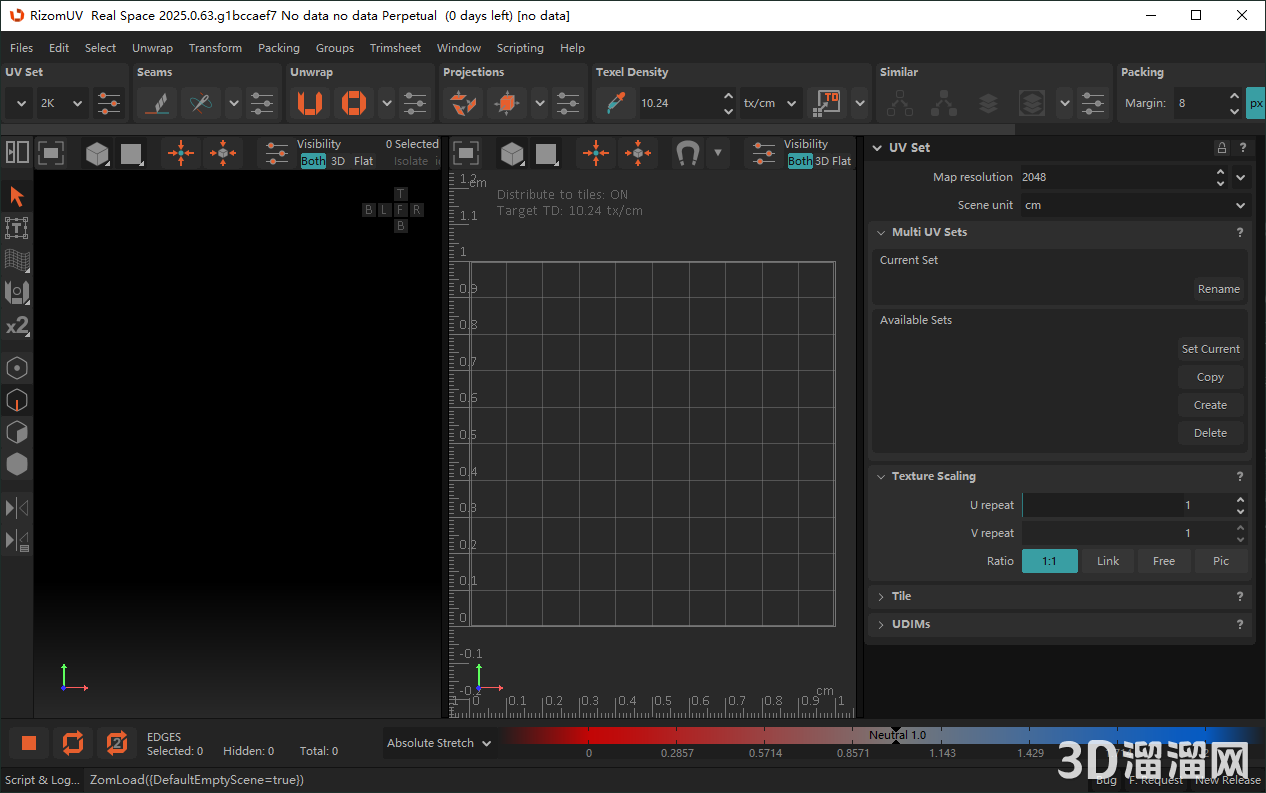Viewport: 1266px width, 793px height.
Task: Toggle Both visibility in 3D viewport
Action: click(x=313, y=161)
